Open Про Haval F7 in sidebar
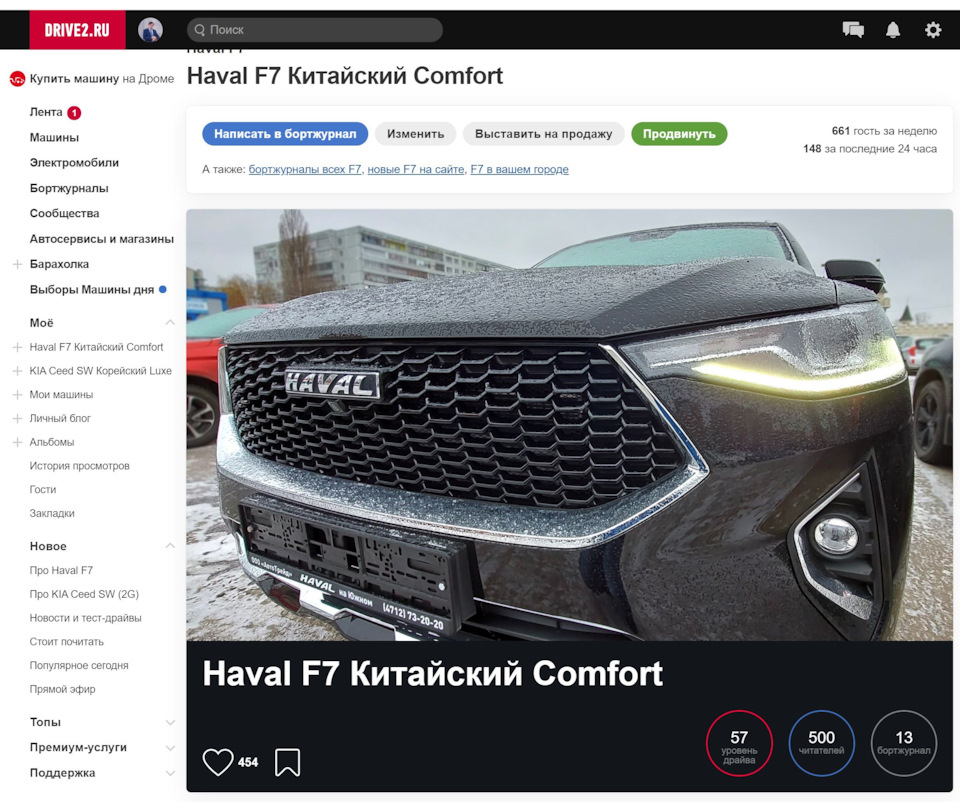Screen dimensions: 960x802 [x=61, y=571]
